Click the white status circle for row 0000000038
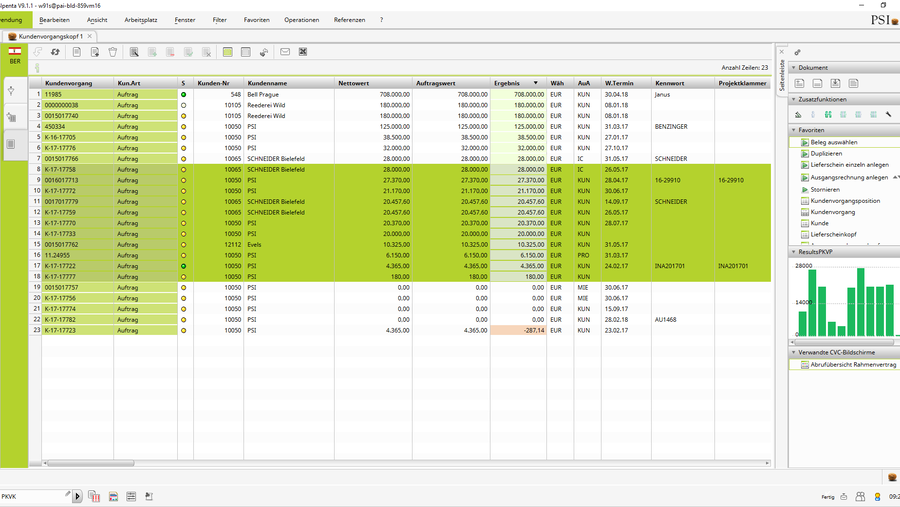 tap(184, 105)
